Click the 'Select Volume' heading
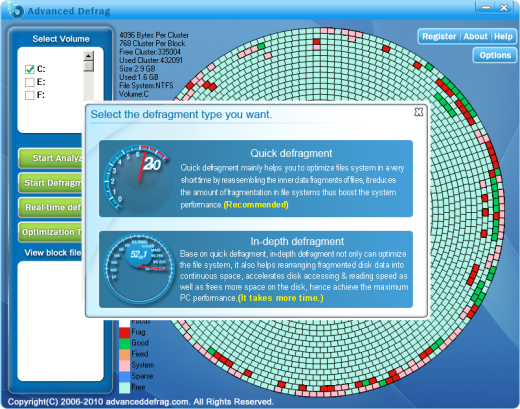The width and height of the screenshot is (520, 409). tap(61, 39)
